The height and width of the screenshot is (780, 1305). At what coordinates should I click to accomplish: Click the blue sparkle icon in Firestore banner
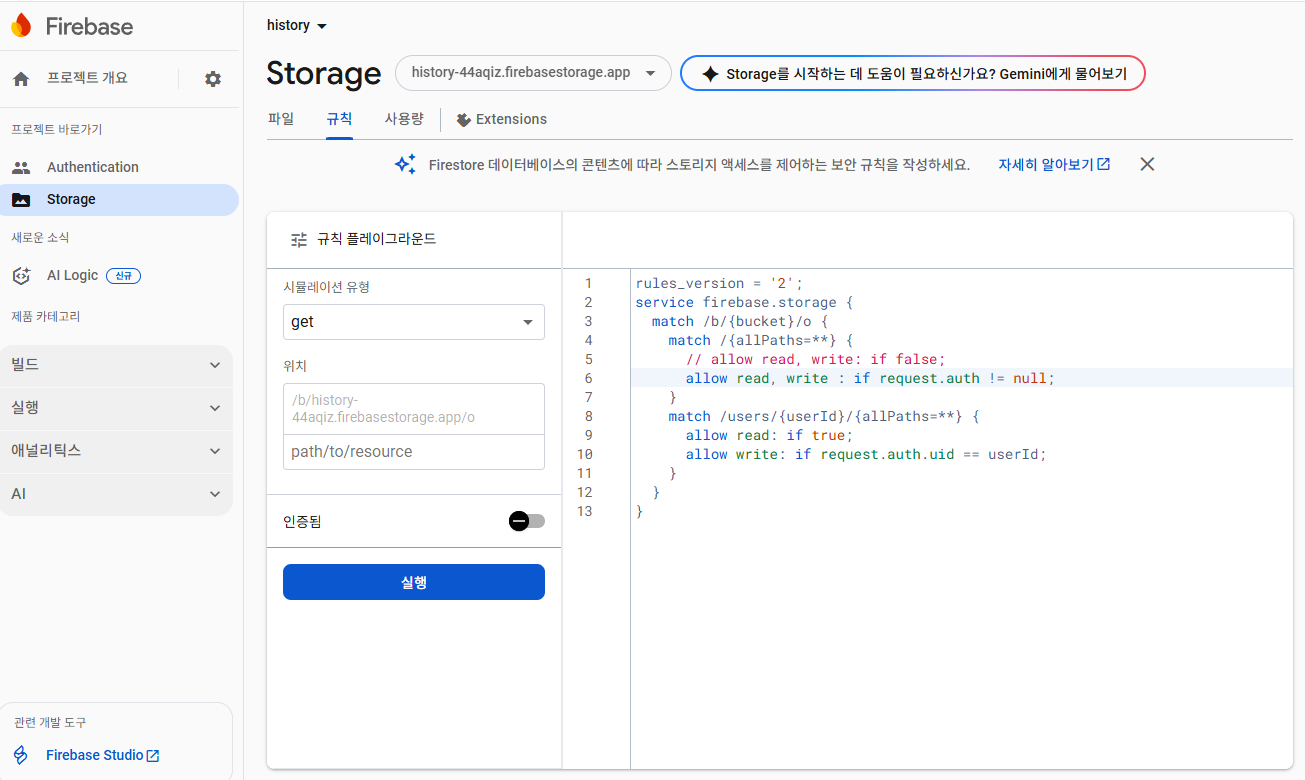click(405, 164)
